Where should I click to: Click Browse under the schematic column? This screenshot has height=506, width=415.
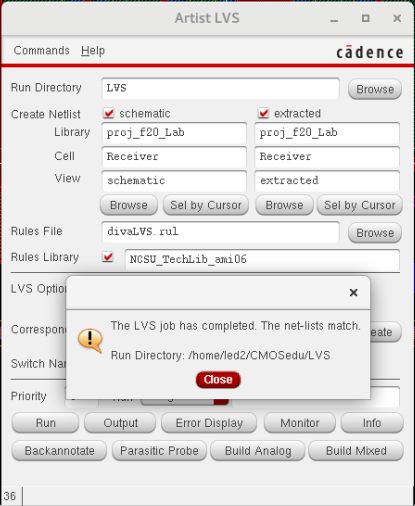(x=129, y=205)
